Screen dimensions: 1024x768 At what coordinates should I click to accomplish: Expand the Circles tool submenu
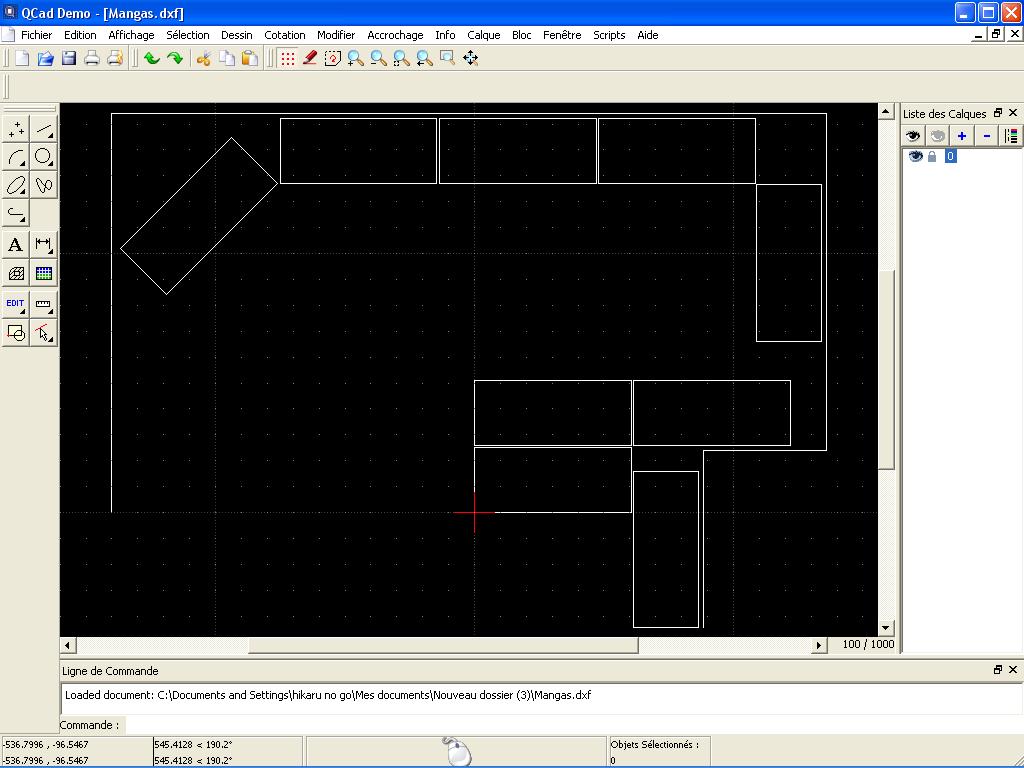[x=44, y=157]
